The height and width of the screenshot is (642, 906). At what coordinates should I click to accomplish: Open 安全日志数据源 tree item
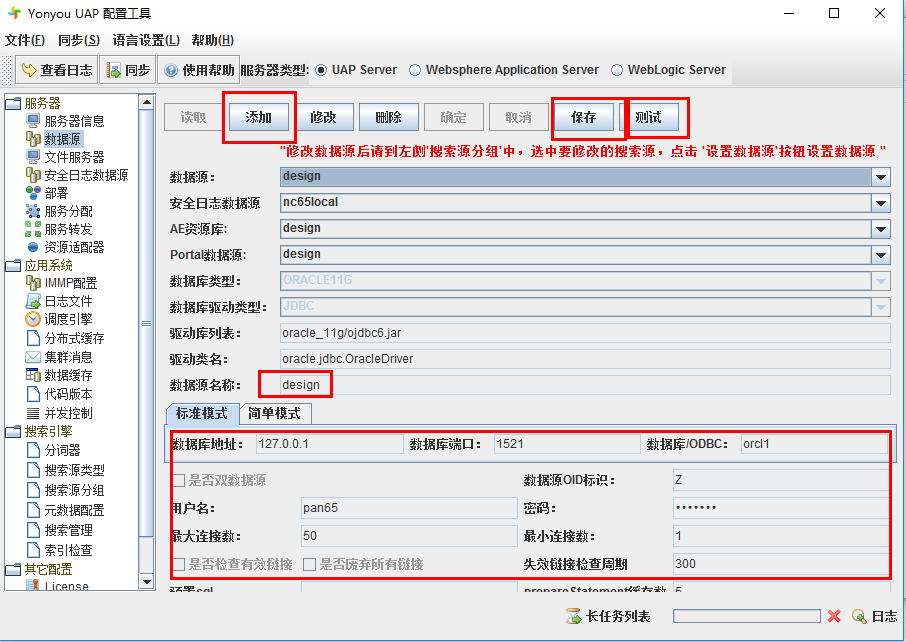point(85,175)
